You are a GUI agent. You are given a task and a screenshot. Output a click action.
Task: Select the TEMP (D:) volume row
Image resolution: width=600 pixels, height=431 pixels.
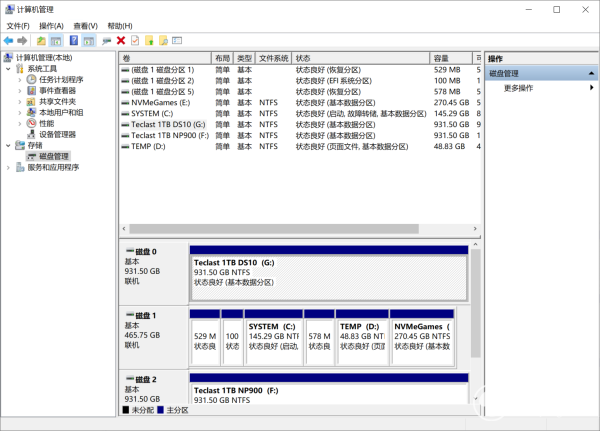[x=300, y=146]
